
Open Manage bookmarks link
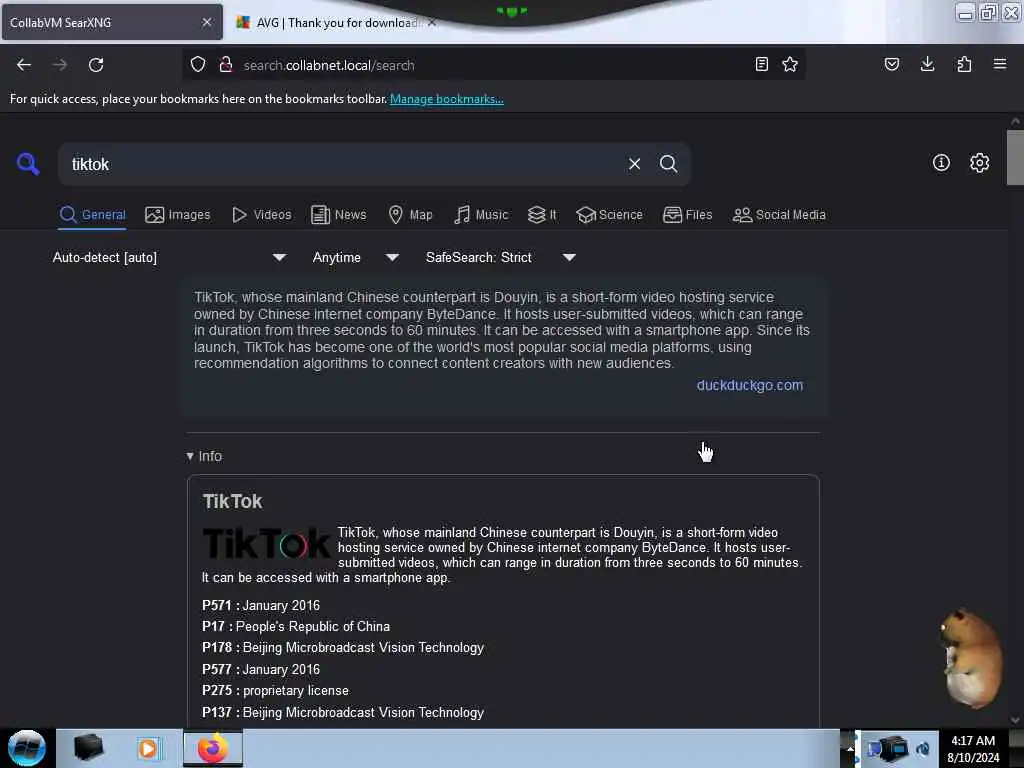[447, 99]
